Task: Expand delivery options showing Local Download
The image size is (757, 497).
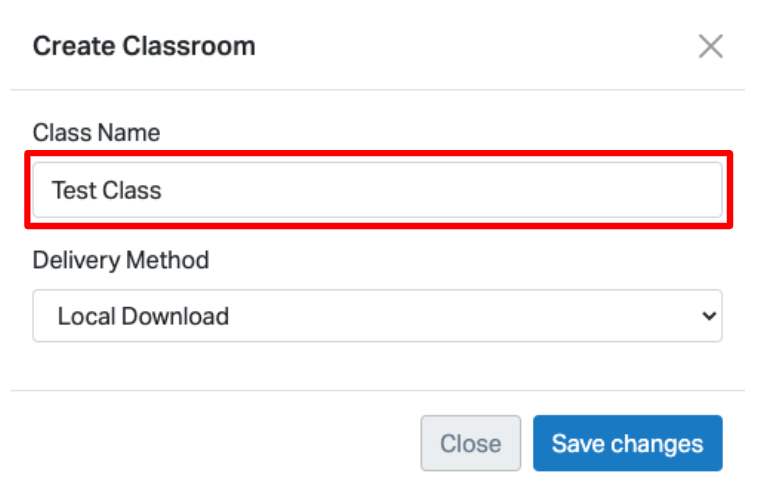Action: pos(377,316)
